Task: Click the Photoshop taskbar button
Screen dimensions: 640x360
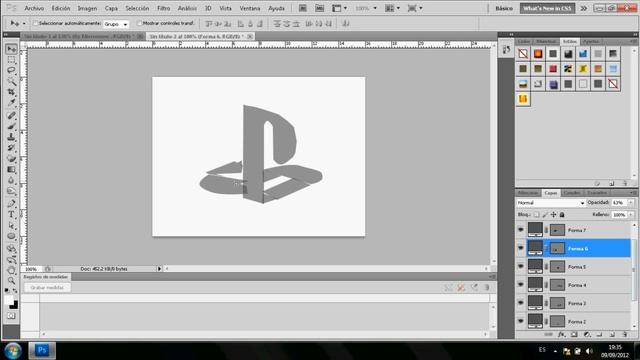Action: (x=42, y=351)
